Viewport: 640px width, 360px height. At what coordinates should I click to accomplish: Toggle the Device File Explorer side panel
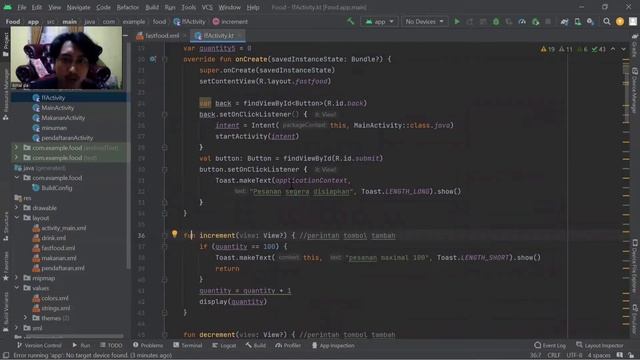[x=634, y=265]
